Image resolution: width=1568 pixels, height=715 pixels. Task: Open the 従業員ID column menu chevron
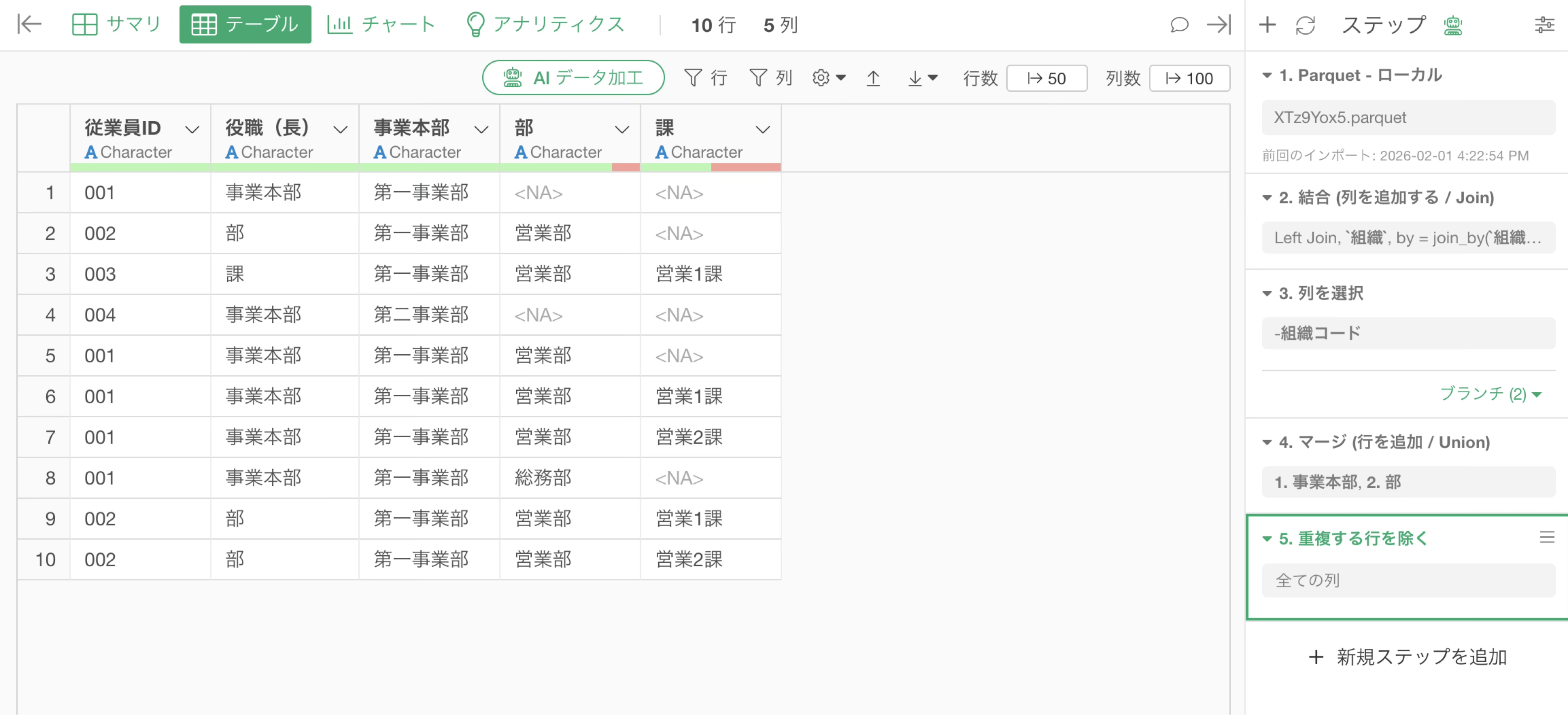pyautogui.click(x=192, y=129)
